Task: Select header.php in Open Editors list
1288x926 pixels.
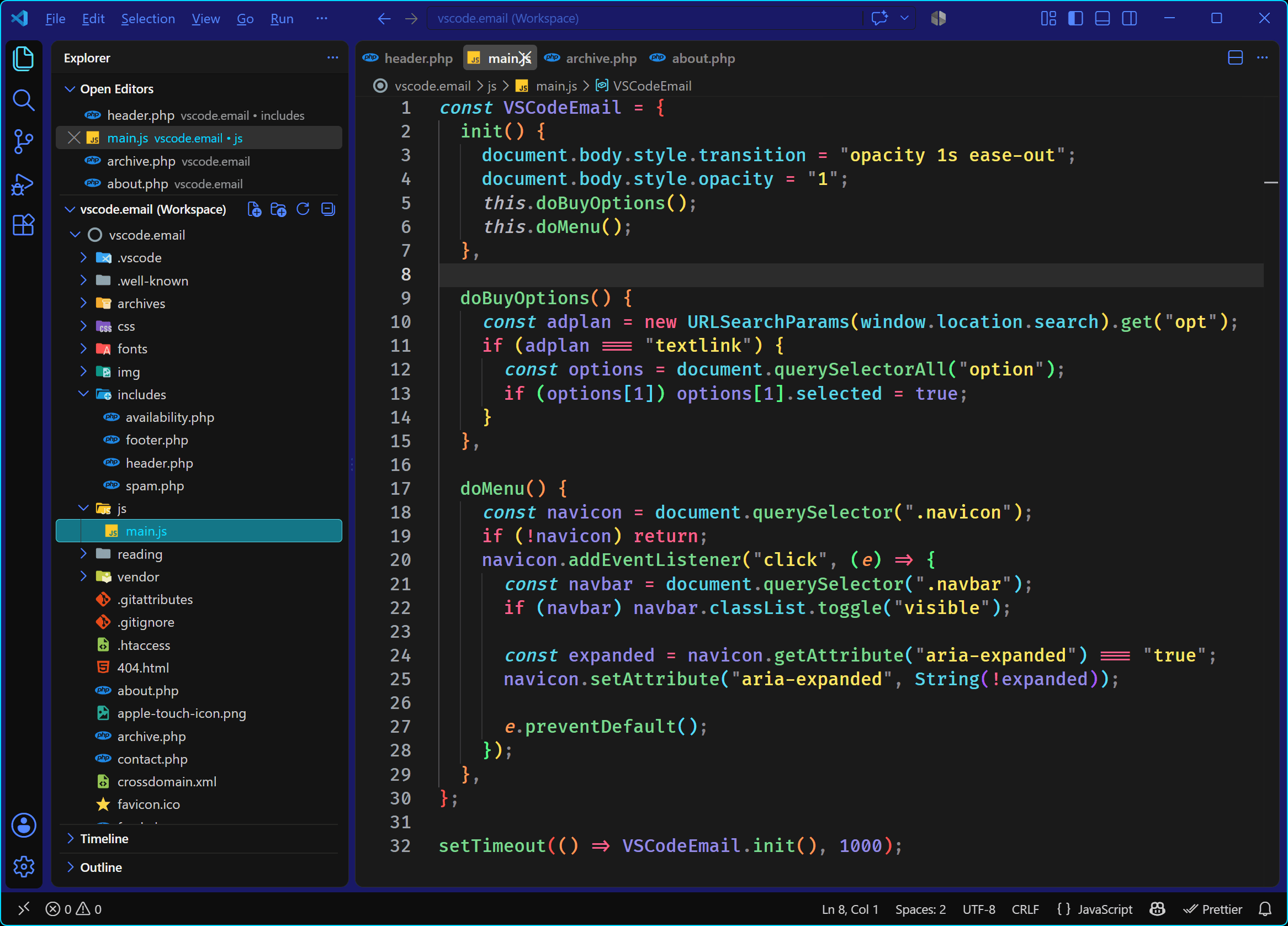Action: [199, 115]
